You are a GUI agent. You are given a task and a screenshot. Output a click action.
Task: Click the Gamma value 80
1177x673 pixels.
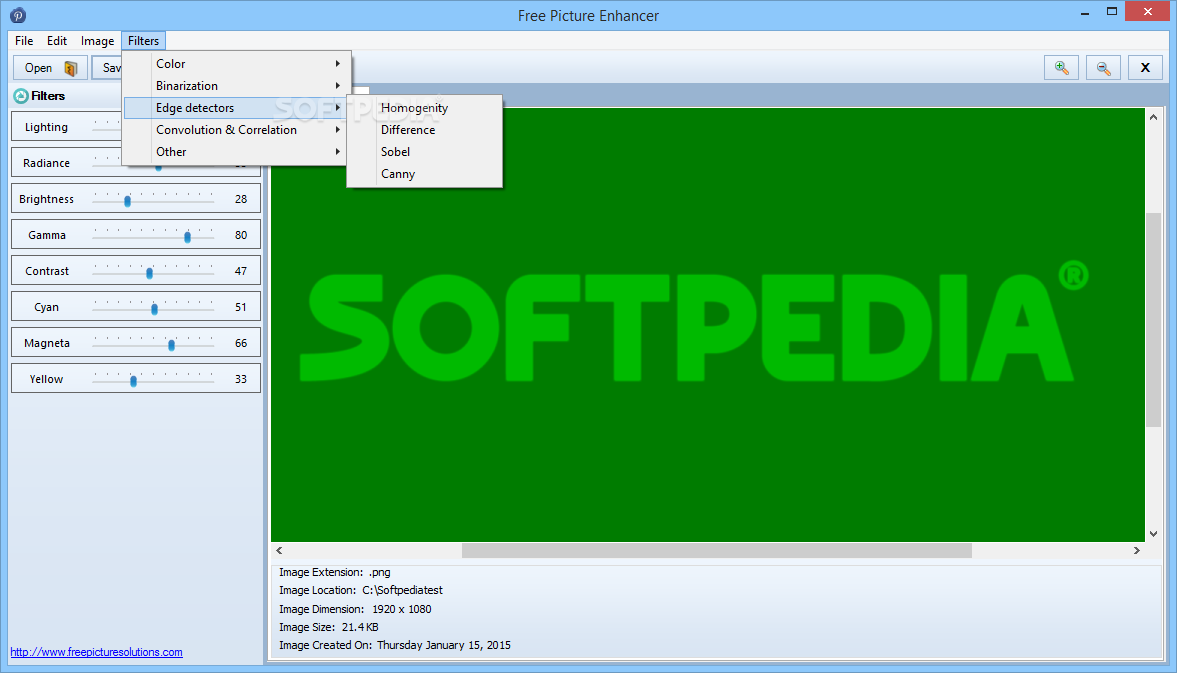click(241, 235)
